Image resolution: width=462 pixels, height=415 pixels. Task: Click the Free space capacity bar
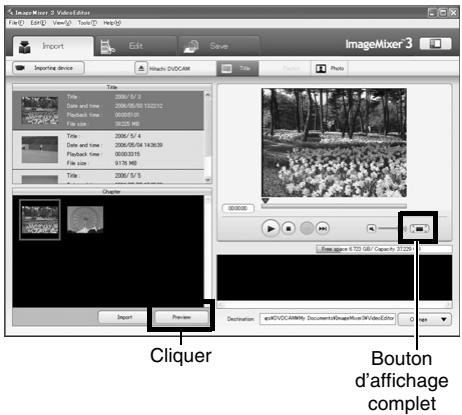click(x=384, y=249)
